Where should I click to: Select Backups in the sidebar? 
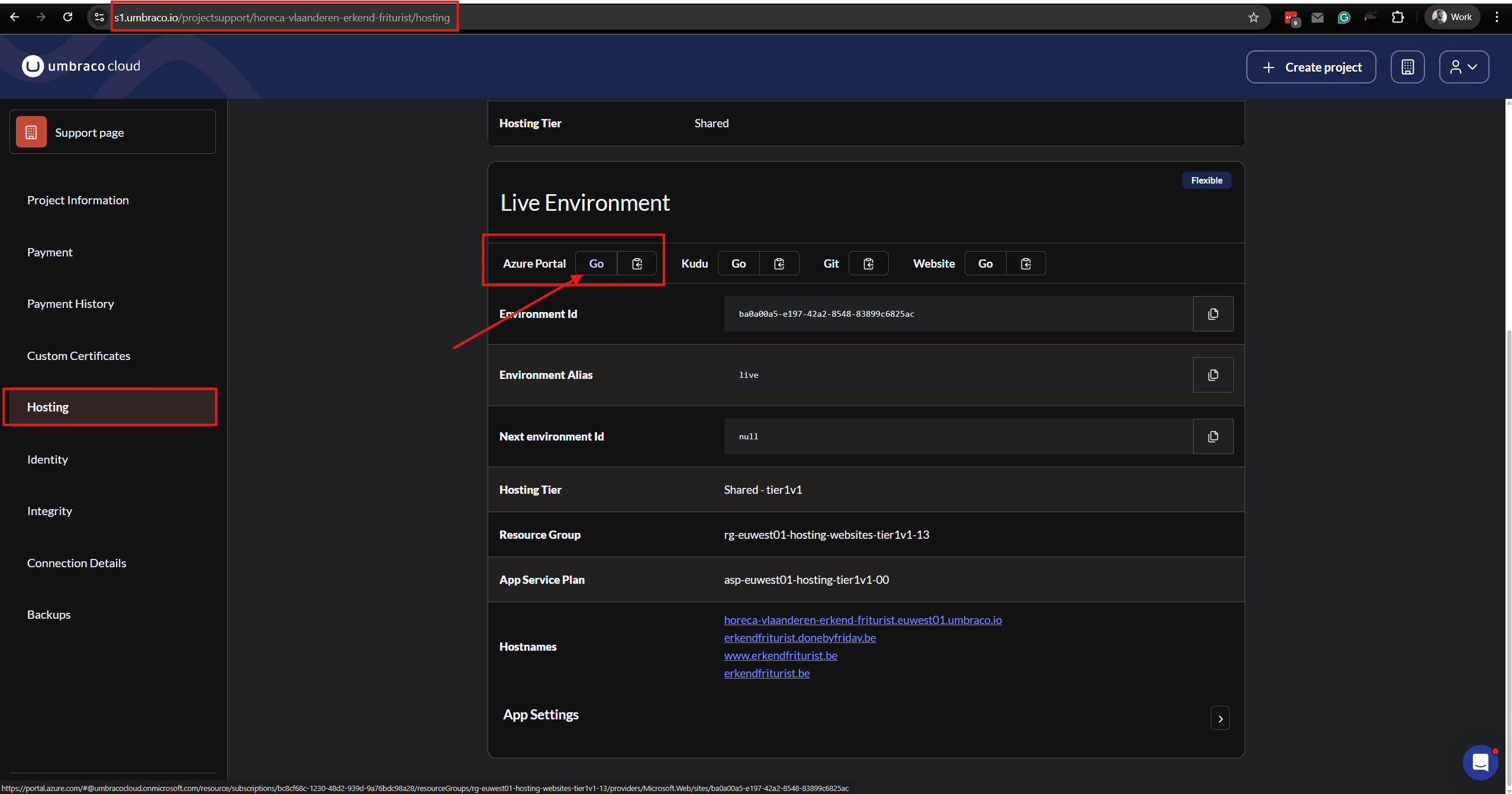[x=49, y=615]
